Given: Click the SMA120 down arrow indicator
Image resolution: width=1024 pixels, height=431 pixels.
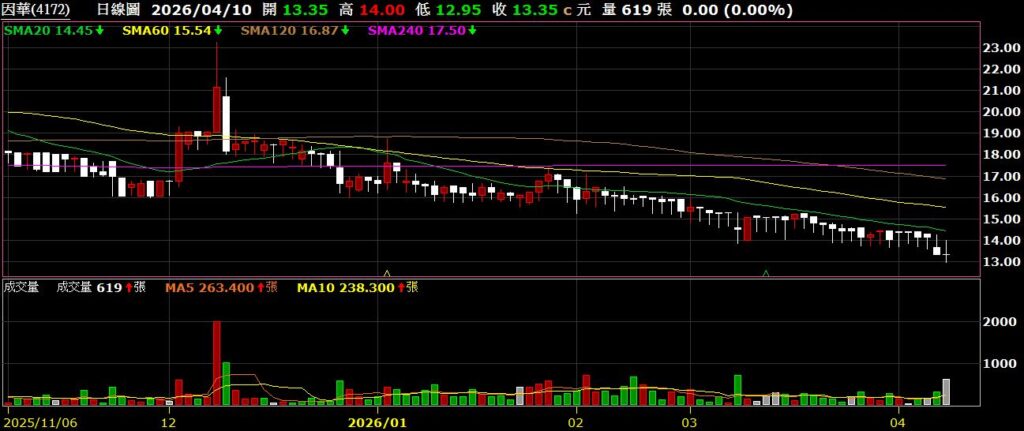Looking at the screenshot, I should (346, 31).
